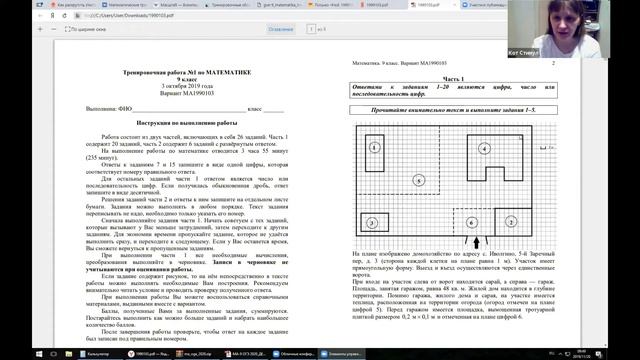Toggle fit to window width
Screen dimensions: 640x360
point(85,29)
